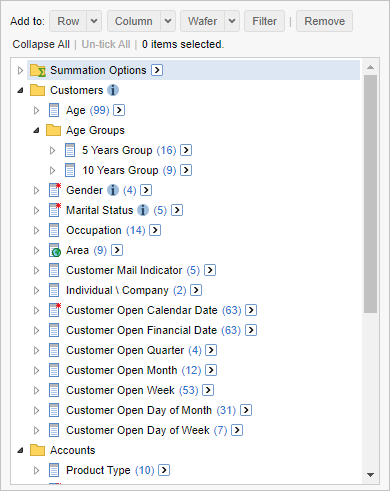Click the scrollbar down arrow
This screenshot has width=390, height=491.
tap(370, 475)
